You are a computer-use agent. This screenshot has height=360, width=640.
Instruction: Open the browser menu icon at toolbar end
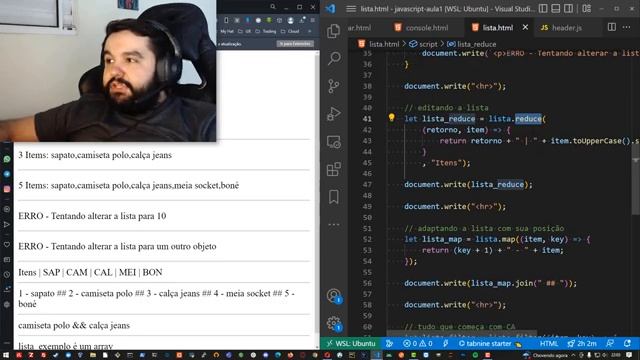(313, 20)
